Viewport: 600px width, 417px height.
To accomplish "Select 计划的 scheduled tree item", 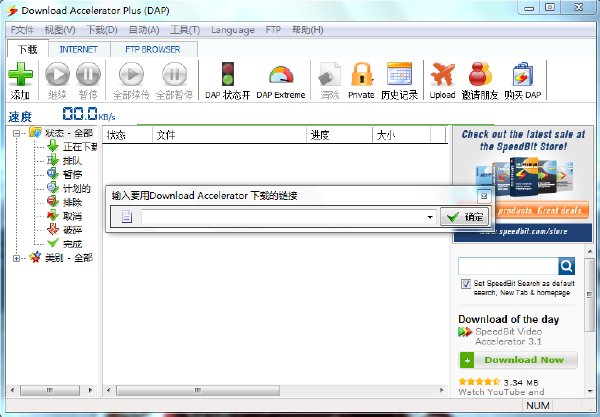I will 77,188.
